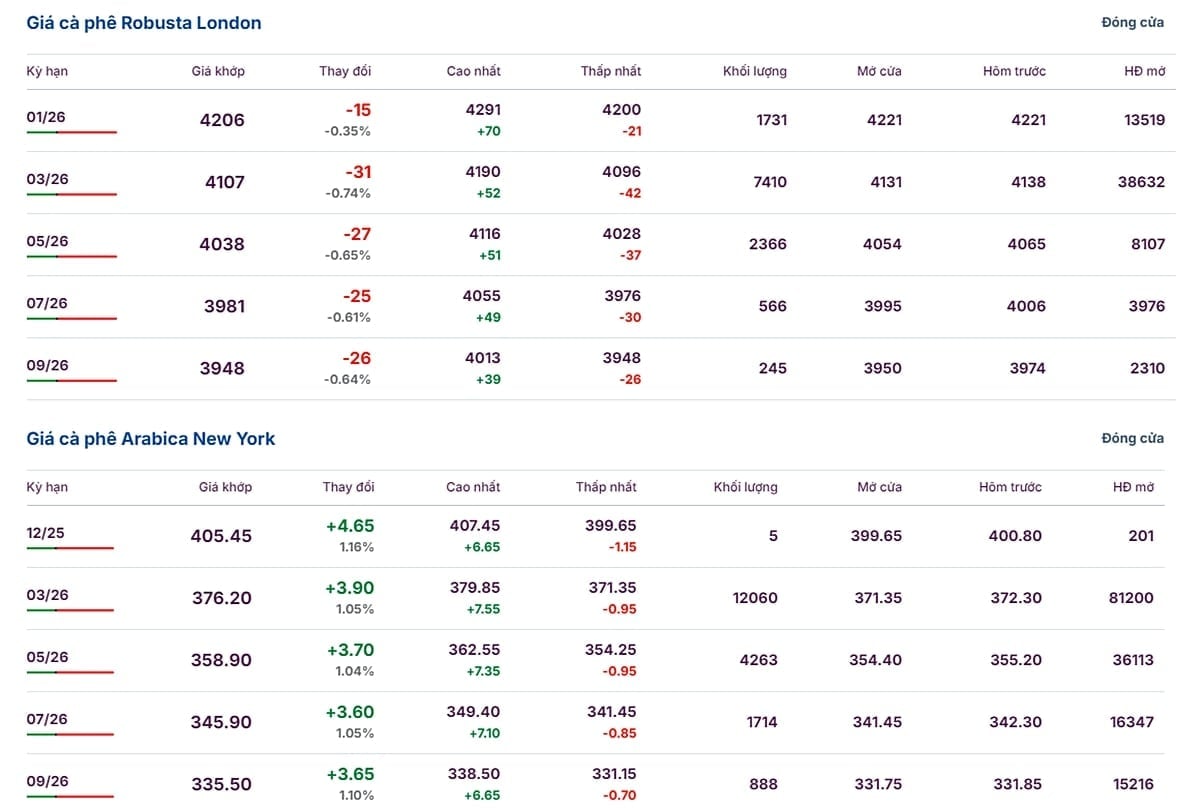Click "Khối lượng" header in Robusta table
This screenshot has width=1200, height=808.
(755, 71)
